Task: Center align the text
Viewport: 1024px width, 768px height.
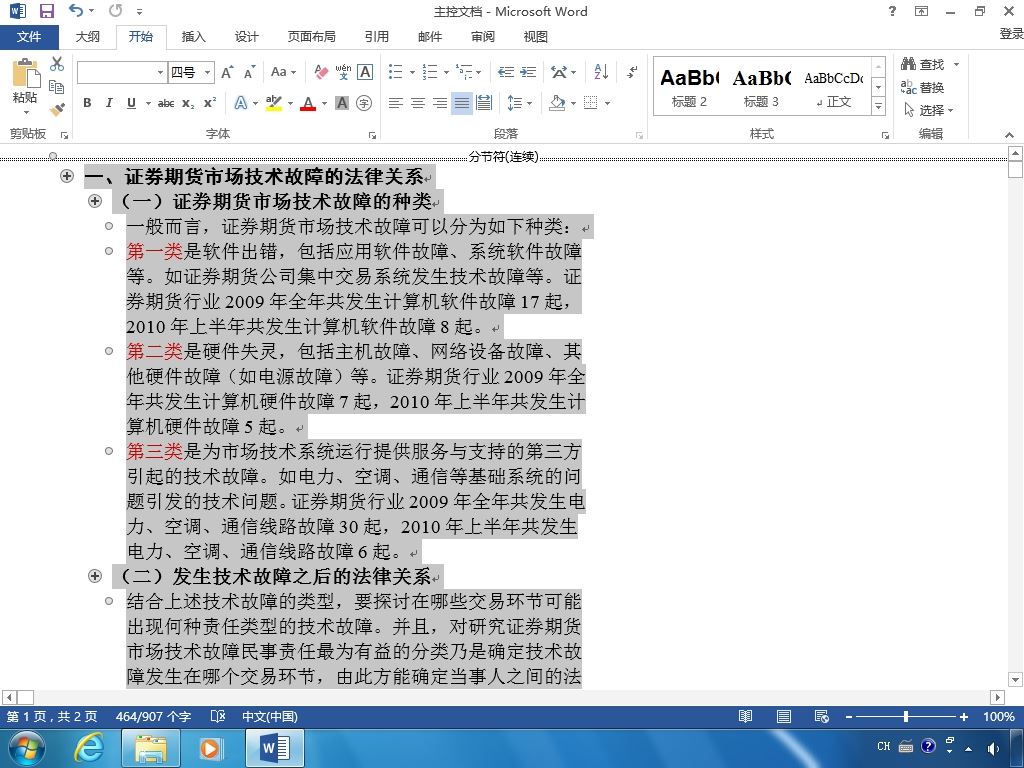Action: pyautogui.click(x=418, y=103)
